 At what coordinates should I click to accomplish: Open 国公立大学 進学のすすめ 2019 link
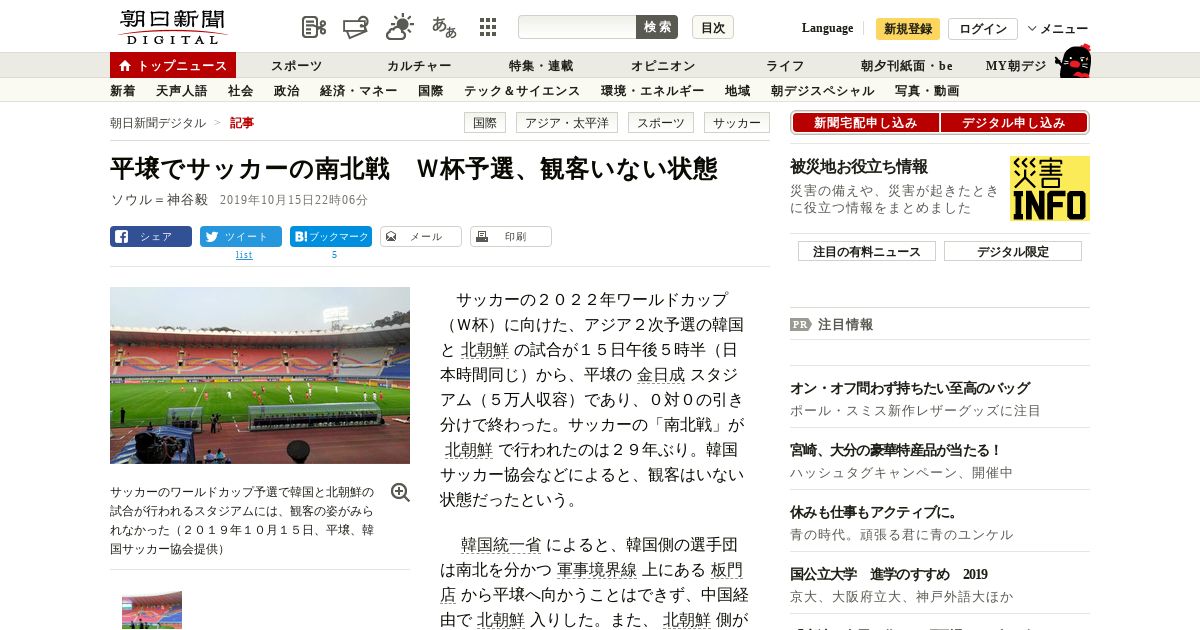[x=889, y=574]
